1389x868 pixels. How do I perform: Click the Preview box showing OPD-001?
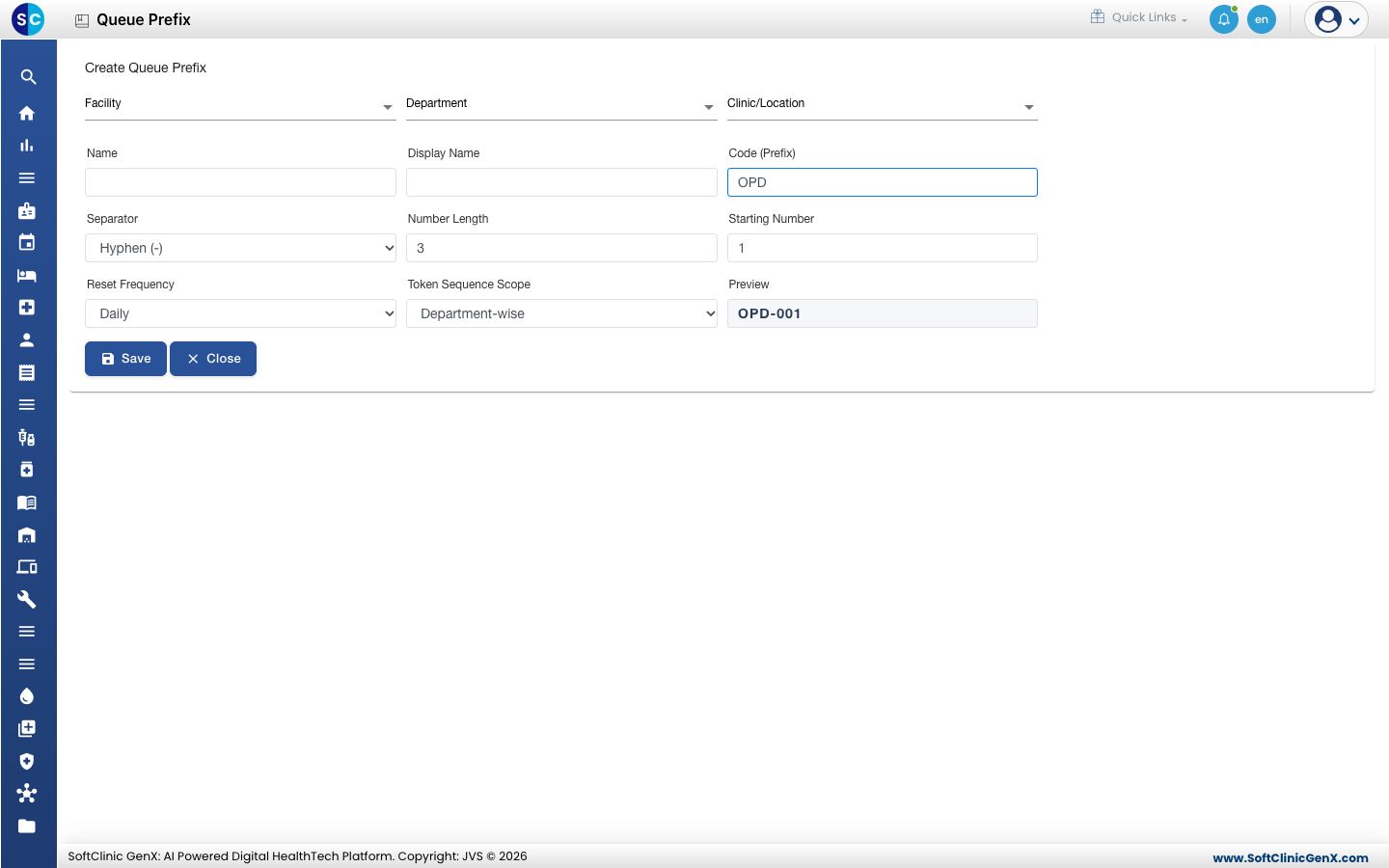click(x=883, y=313)
